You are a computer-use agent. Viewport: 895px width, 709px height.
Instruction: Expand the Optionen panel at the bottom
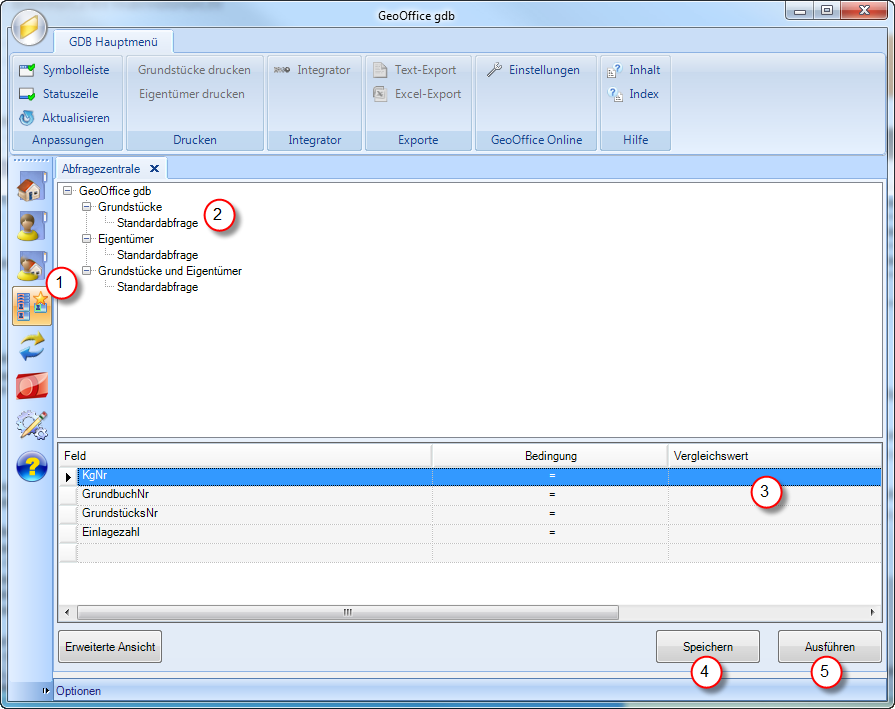click(47, 691)
